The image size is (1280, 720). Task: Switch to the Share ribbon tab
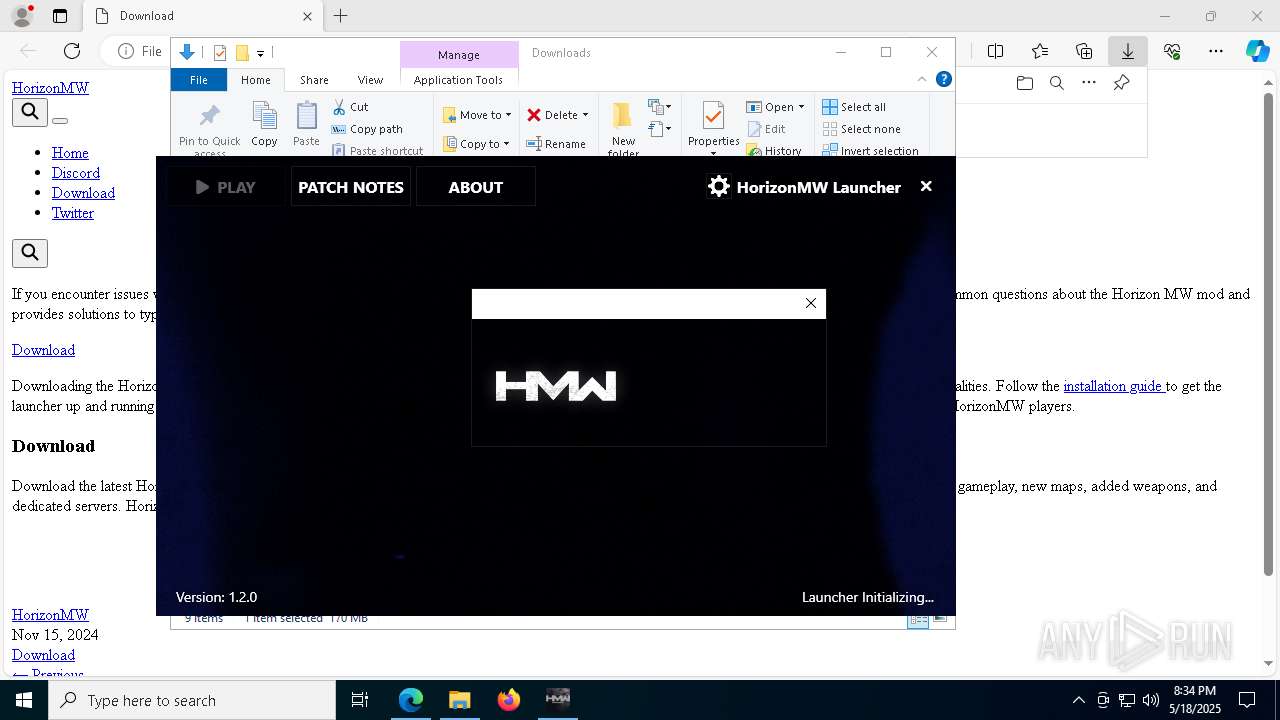(x=314, y=80)
